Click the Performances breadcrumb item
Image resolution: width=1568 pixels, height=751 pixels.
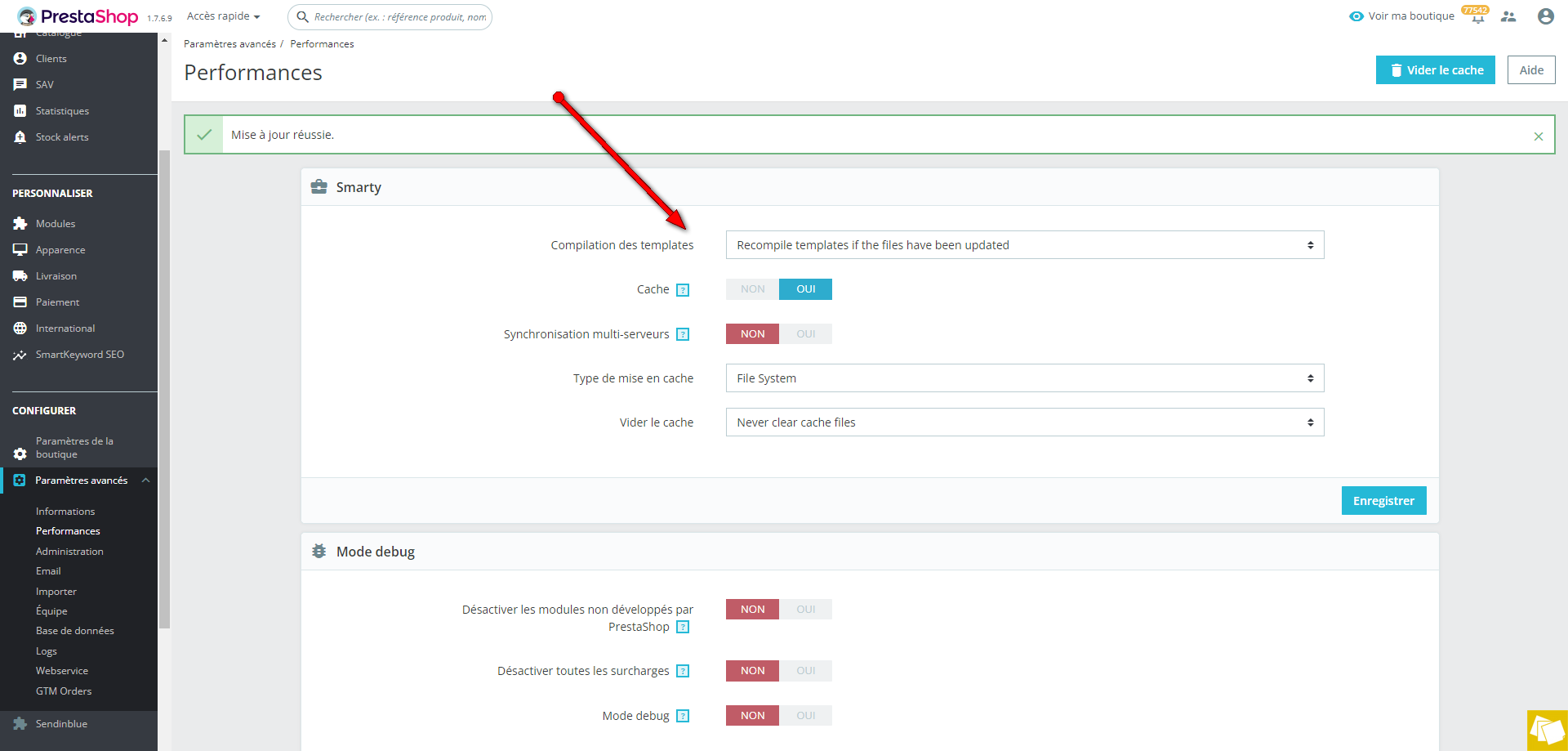(x=322, y=44)
